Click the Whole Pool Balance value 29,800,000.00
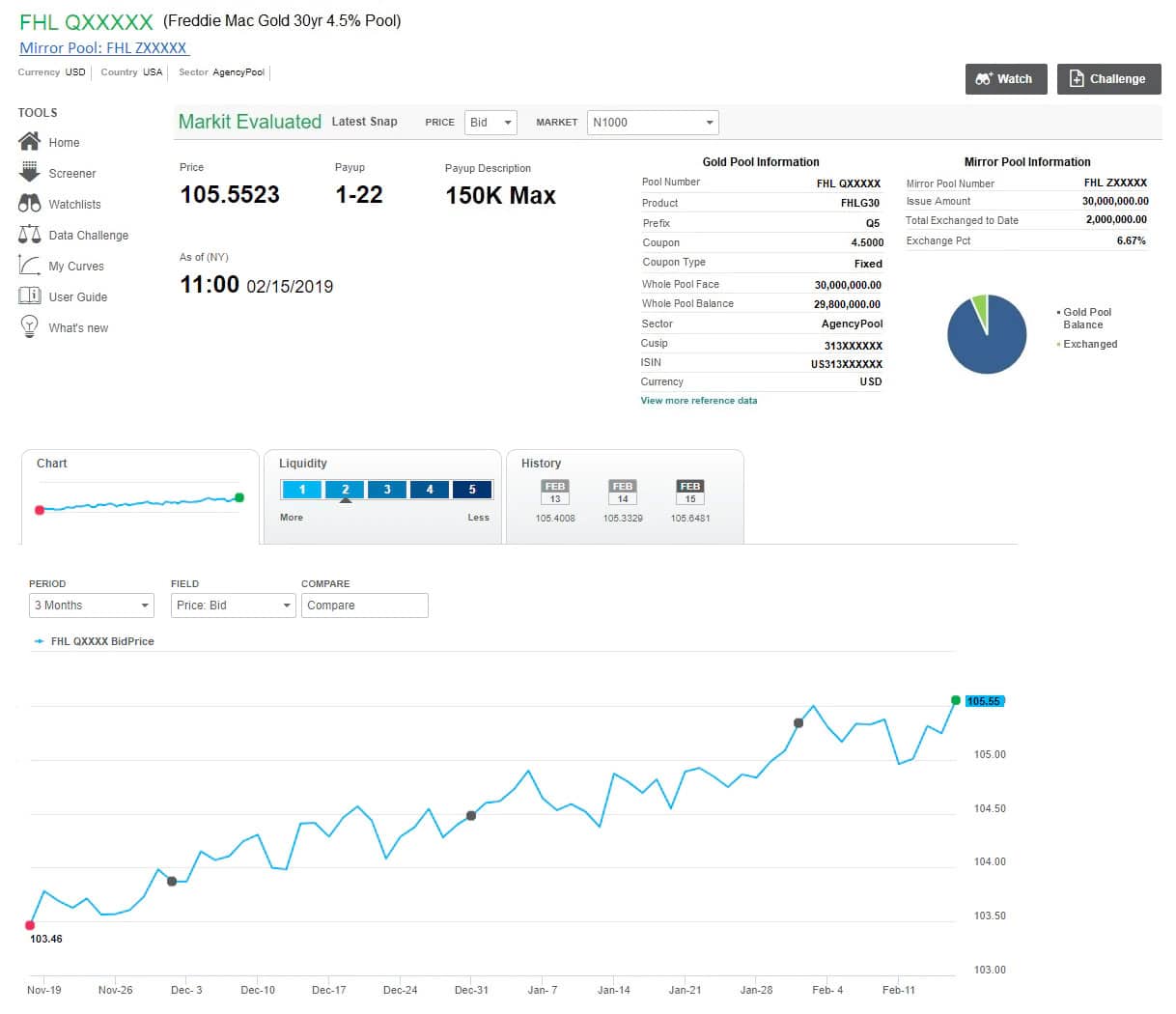 (848, 304)
